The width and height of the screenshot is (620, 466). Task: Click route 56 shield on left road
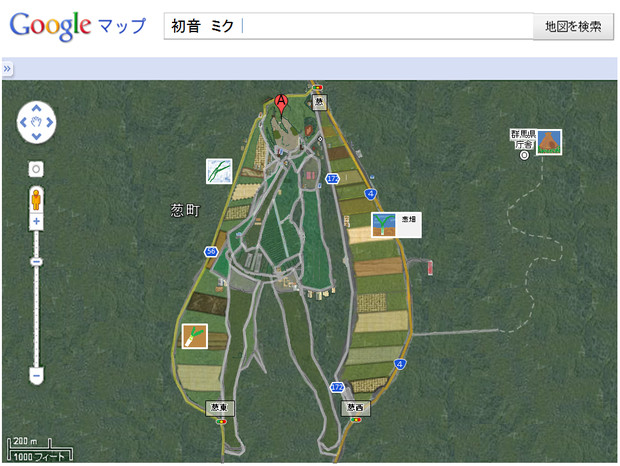(211, 251)
